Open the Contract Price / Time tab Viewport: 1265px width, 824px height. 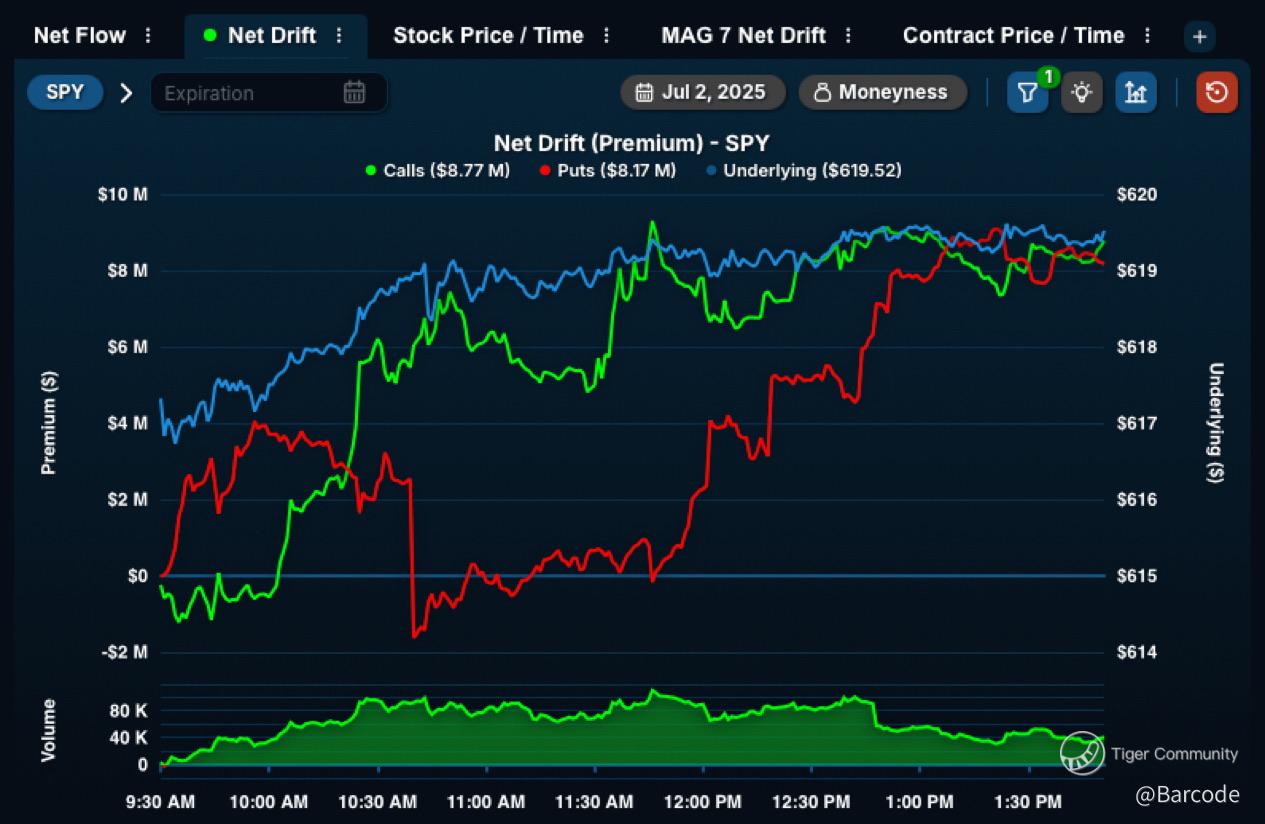click(1013, 36)
